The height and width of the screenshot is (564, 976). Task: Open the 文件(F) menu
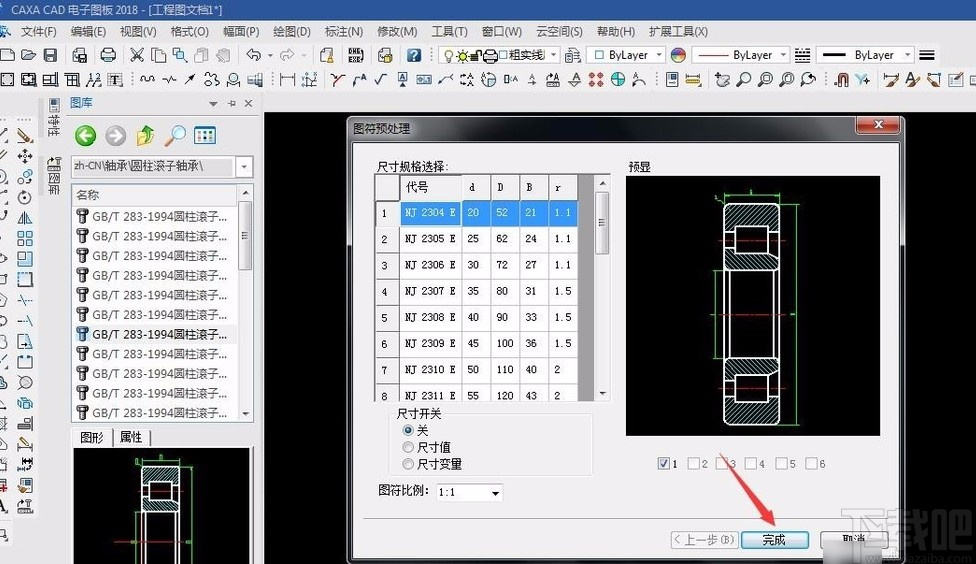point(39,31)
